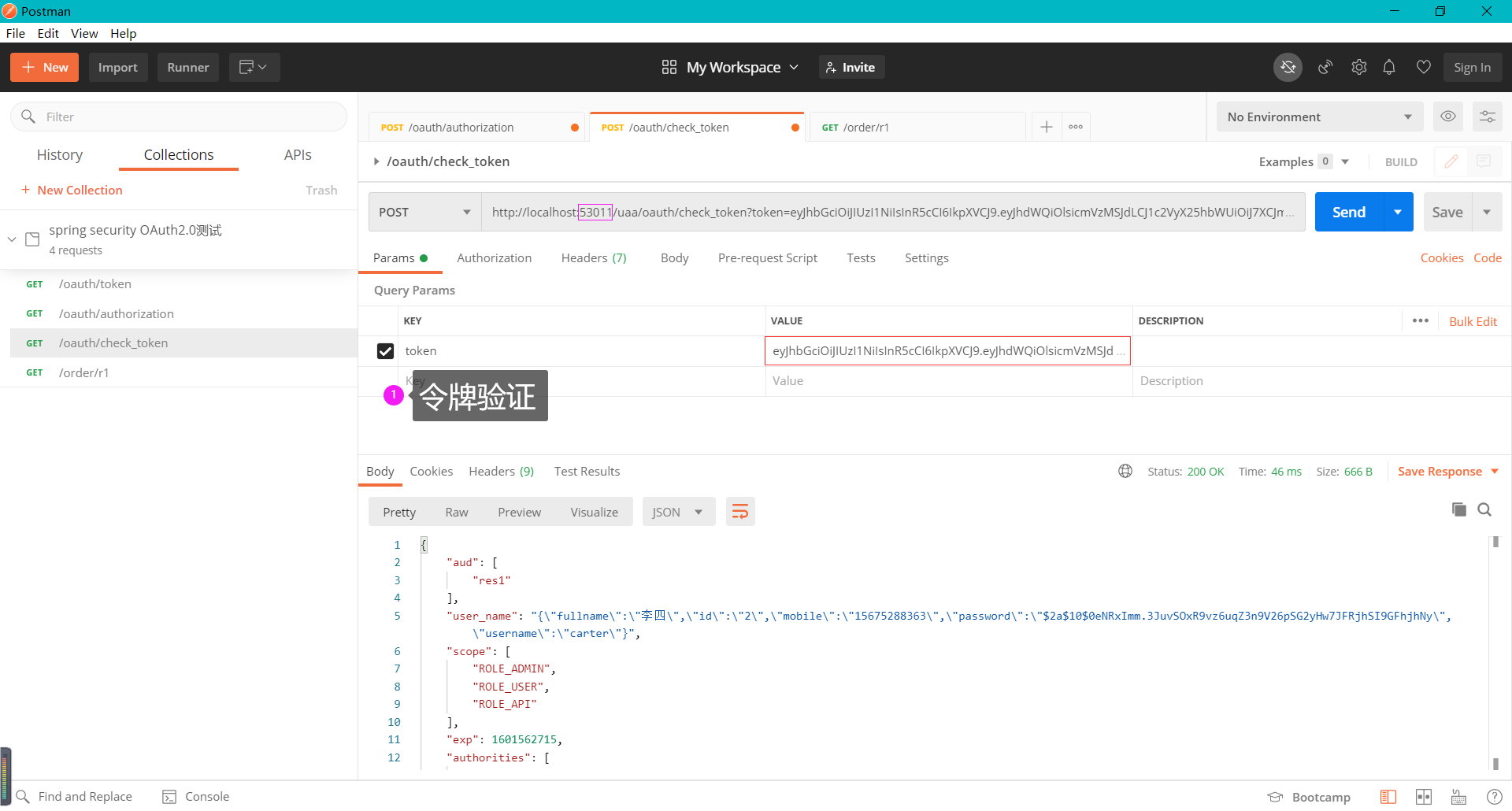Search within the response body
The width and height of the screenshot is (1512, 811).
[x=1484, y=509]
